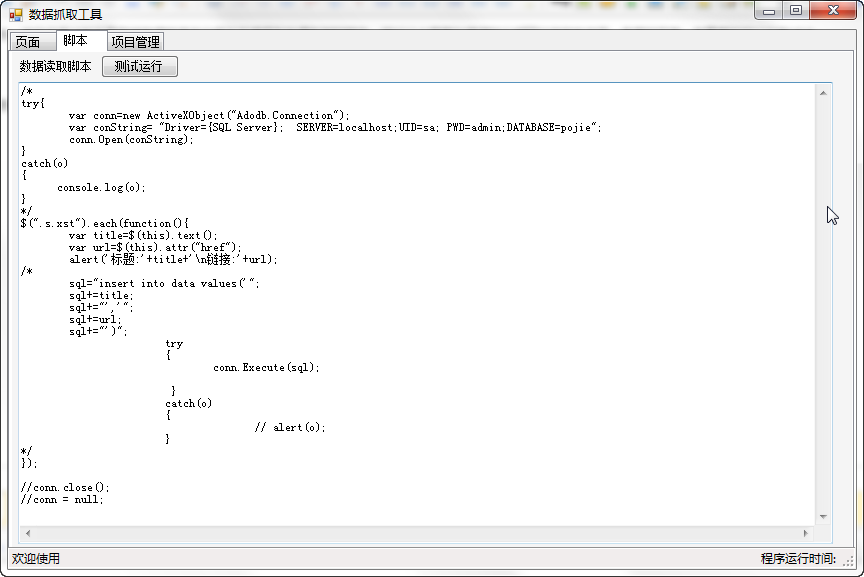Screen dimensions: 864x577
Task: Click the $(".s.xst").each line
Action: 105,223
